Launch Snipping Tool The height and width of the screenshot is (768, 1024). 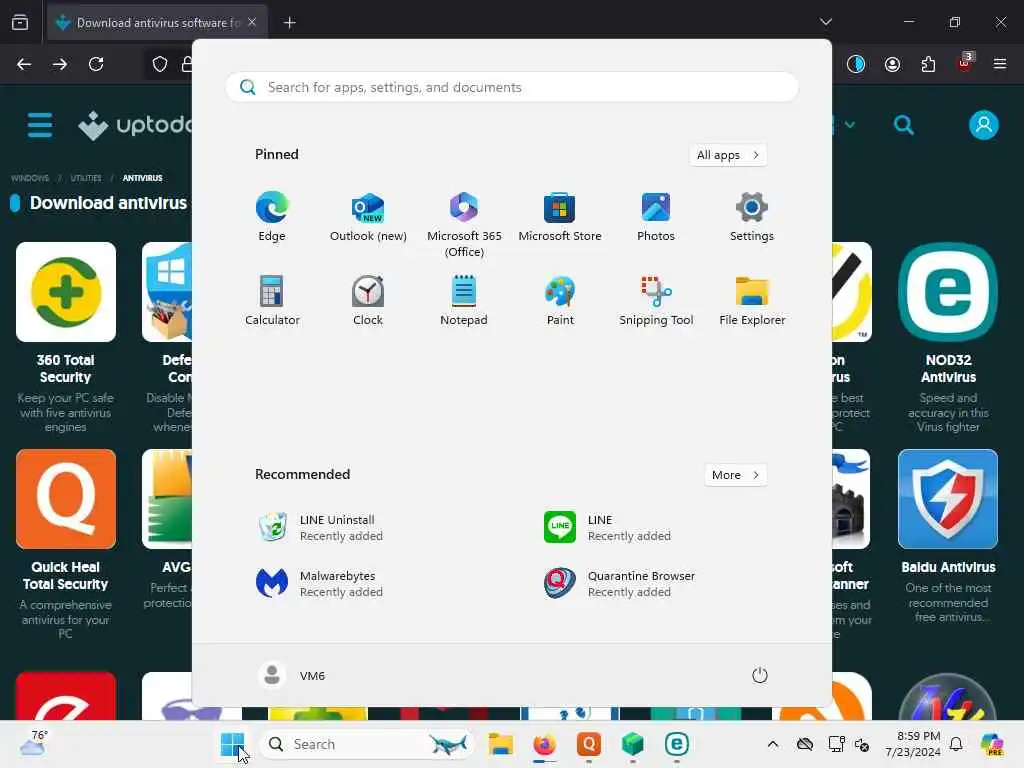click(x=656, y=300)
